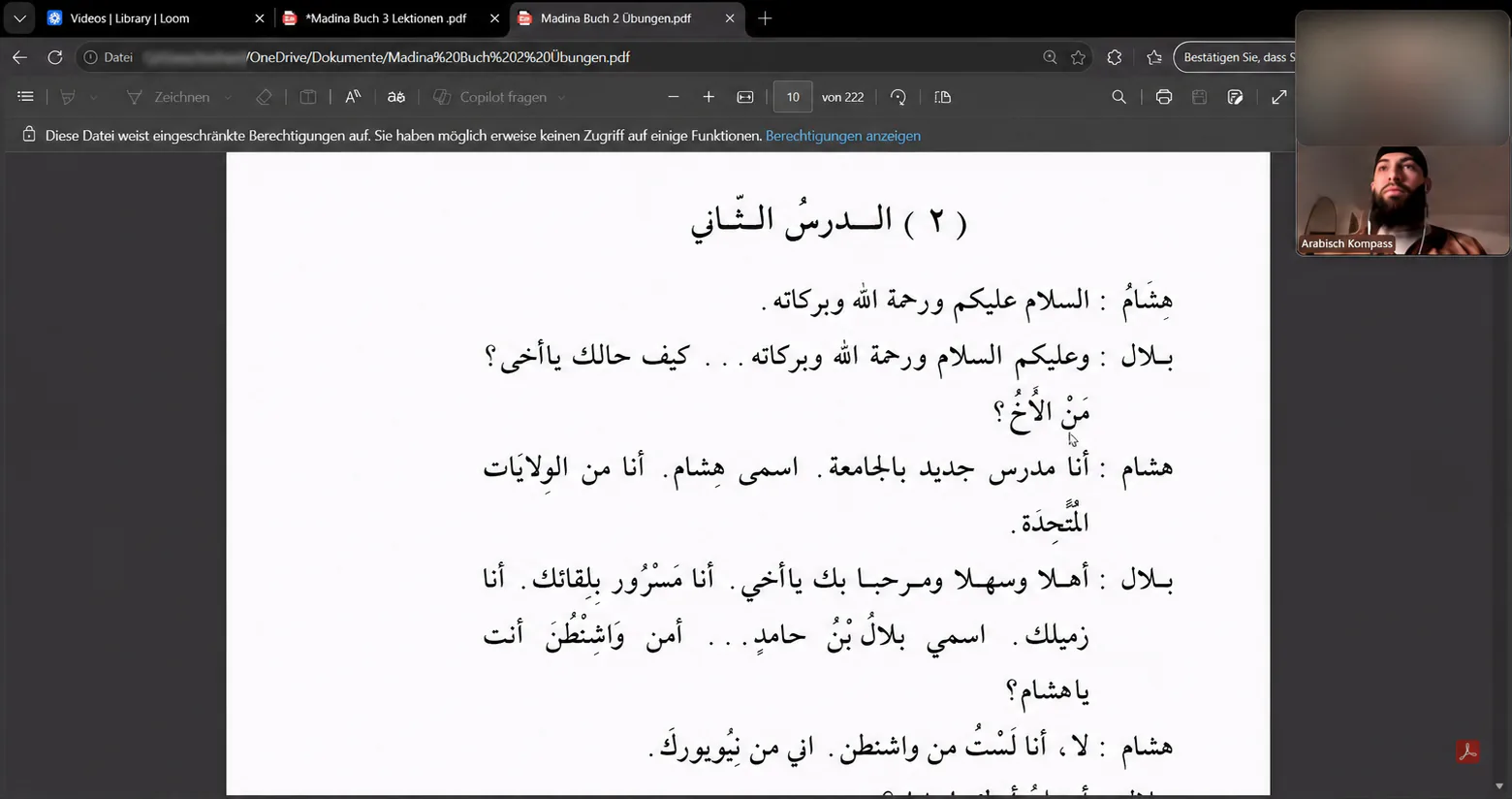Rotate the PDF page

pyautogui.click(x=898, y=97)
